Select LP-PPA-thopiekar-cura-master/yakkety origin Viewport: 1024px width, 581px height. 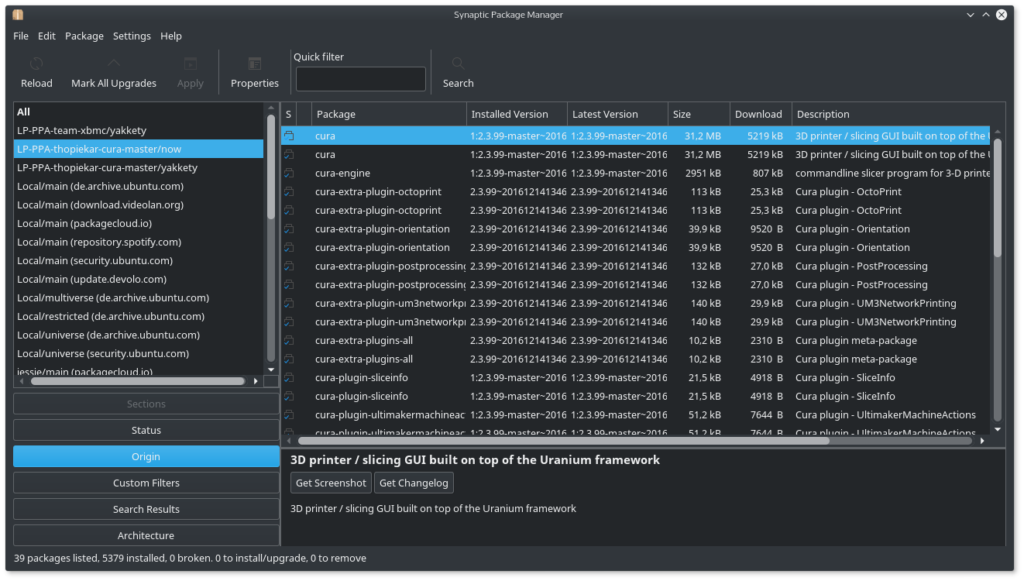click(x=138, y=168)
